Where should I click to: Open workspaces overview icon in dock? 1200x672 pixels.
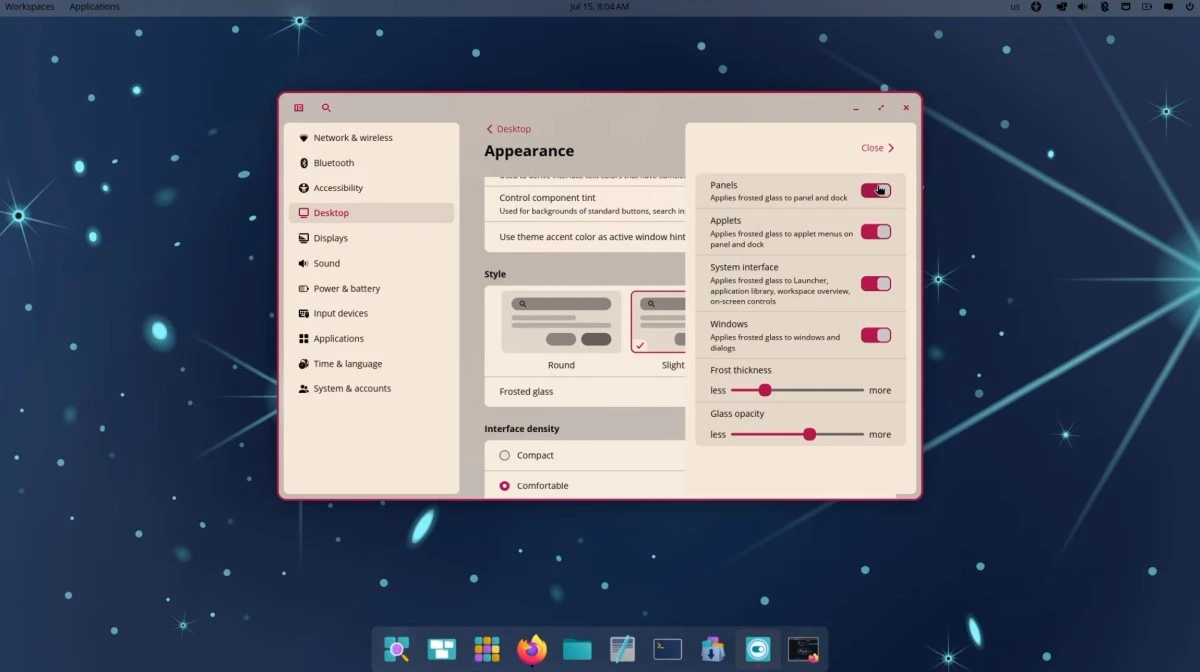pyautogui.click(x=442, y=649)
